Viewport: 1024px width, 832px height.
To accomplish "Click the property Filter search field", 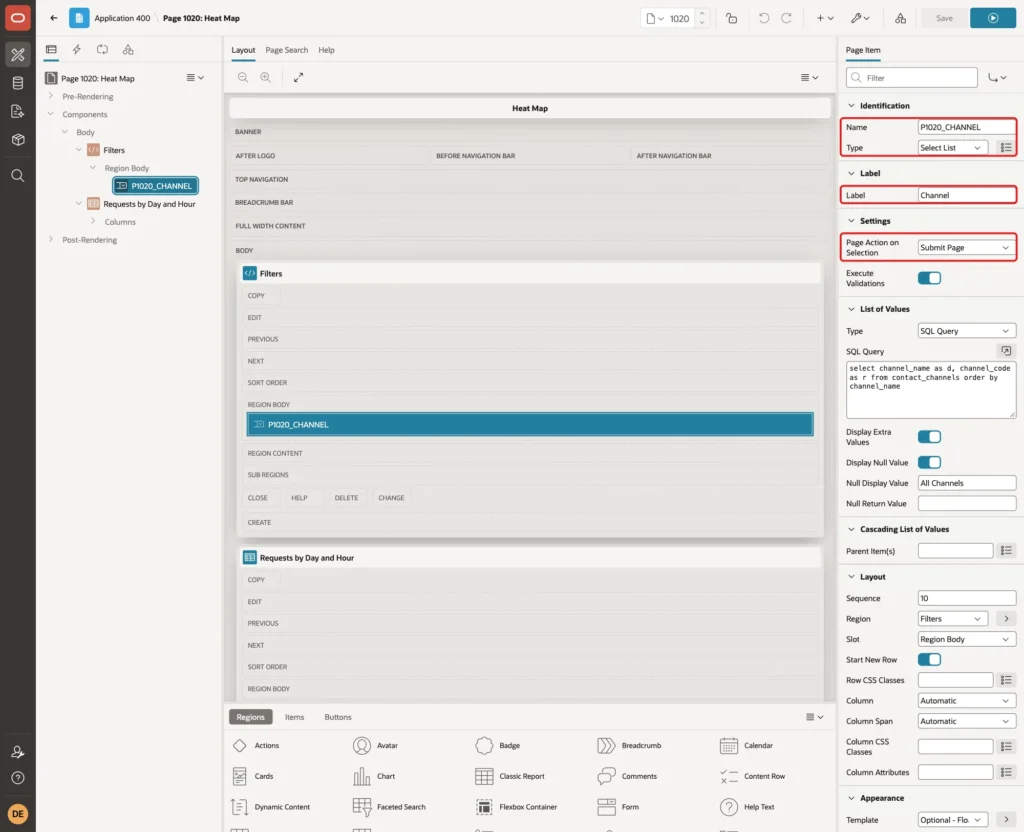I will pyautogui.click(x=912, y=78).
